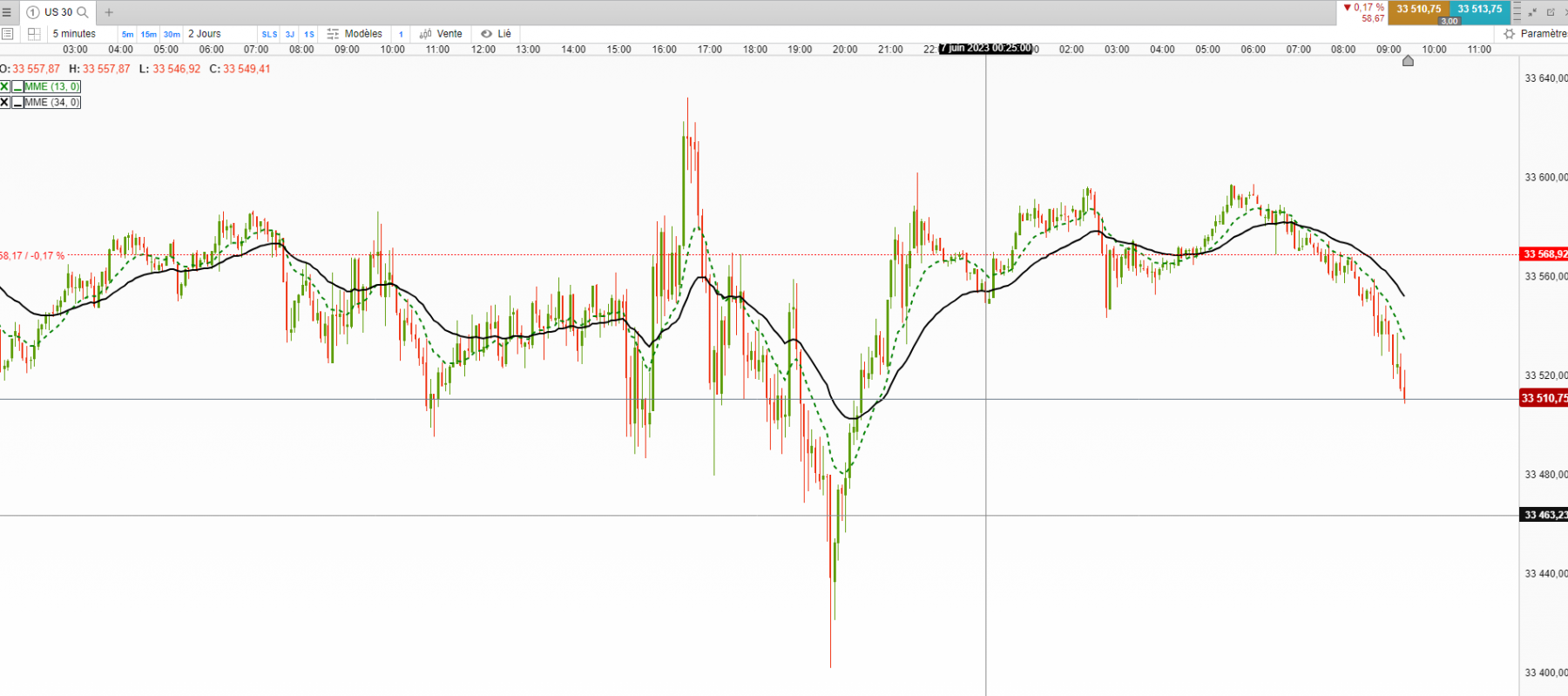Open the hamburger menu at top left
1568x696 pixels.
[7, 12]
